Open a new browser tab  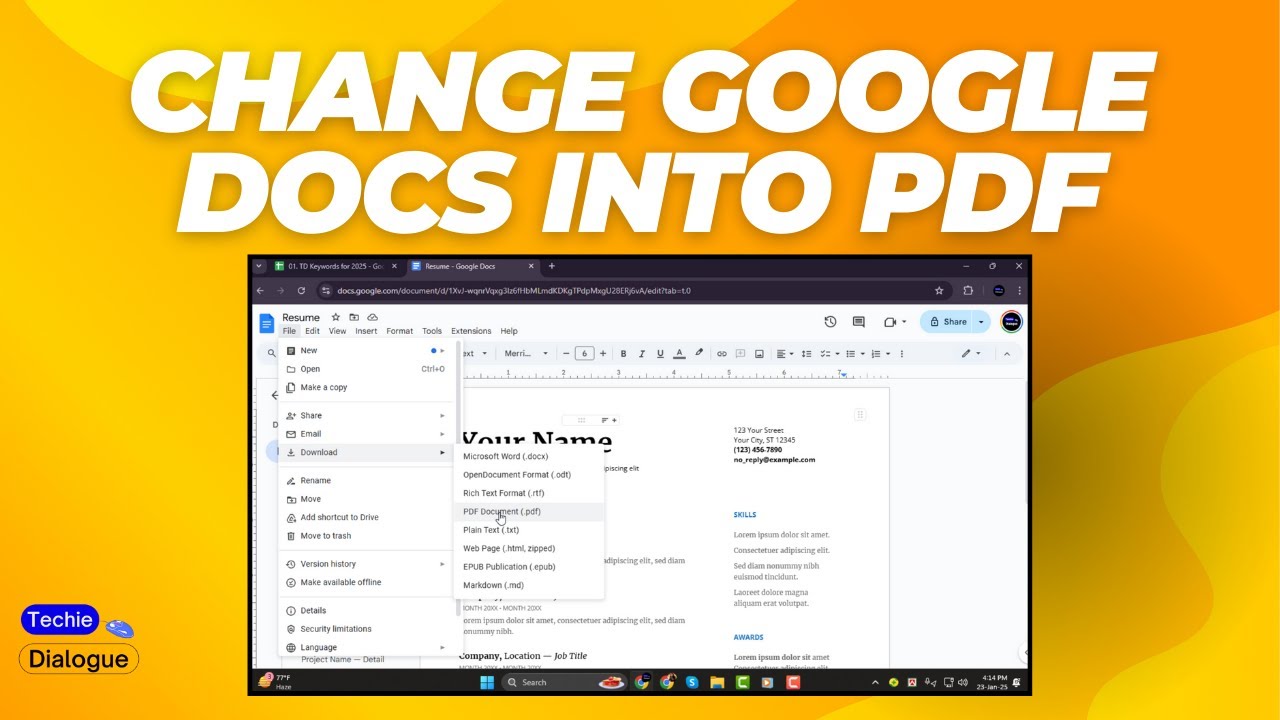551,266
